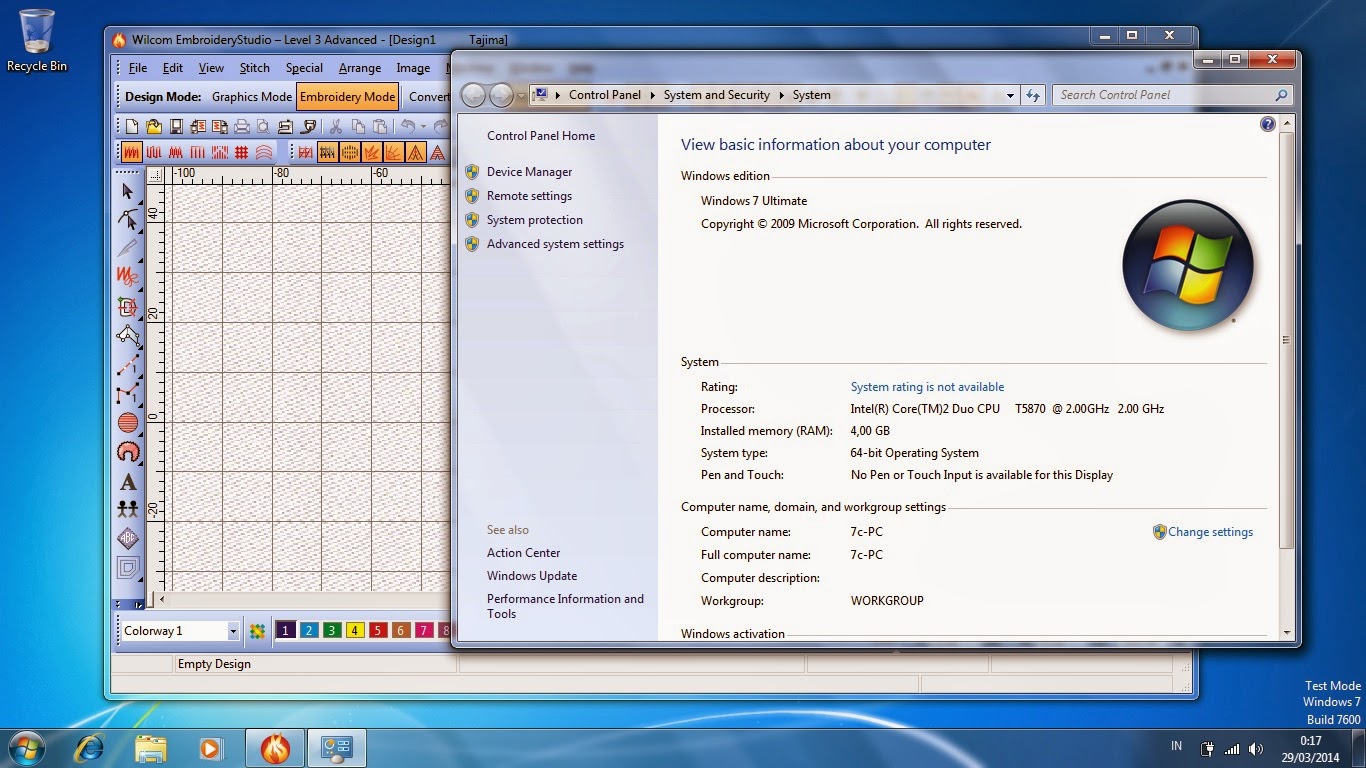
Task: Open the Edit menu
Action: pyautogui.click(x=173, y=68)
